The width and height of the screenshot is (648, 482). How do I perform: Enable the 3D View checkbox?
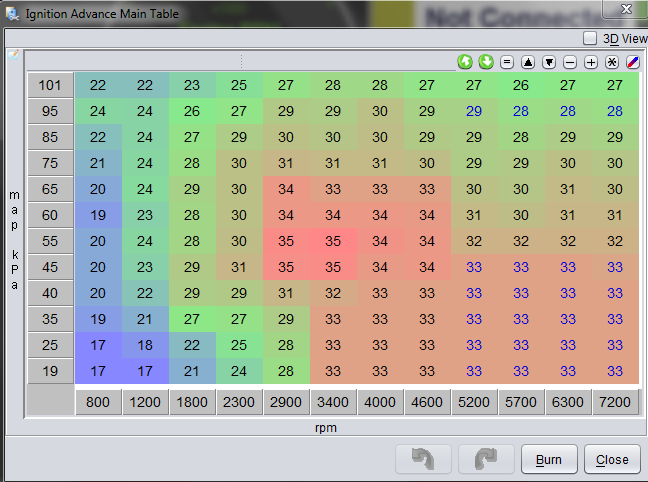590,38
